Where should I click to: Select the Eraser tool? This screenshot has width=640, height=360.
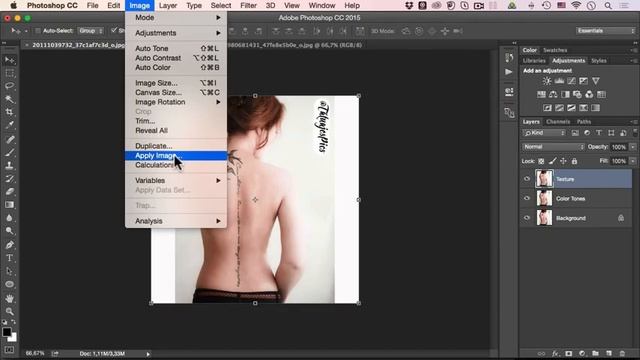[x=10, y=192]
